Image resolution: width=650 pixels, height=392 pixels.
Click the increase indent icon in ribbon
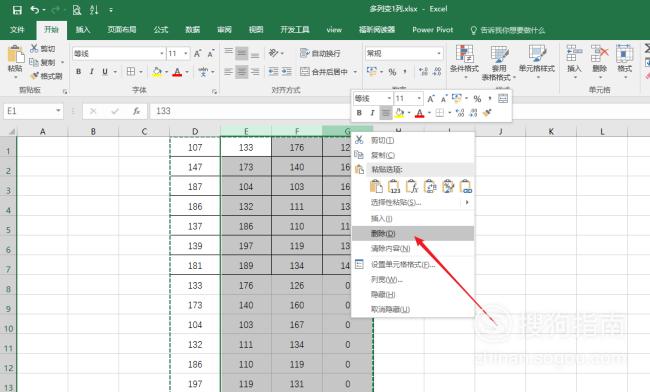click(x=287, y=72)
